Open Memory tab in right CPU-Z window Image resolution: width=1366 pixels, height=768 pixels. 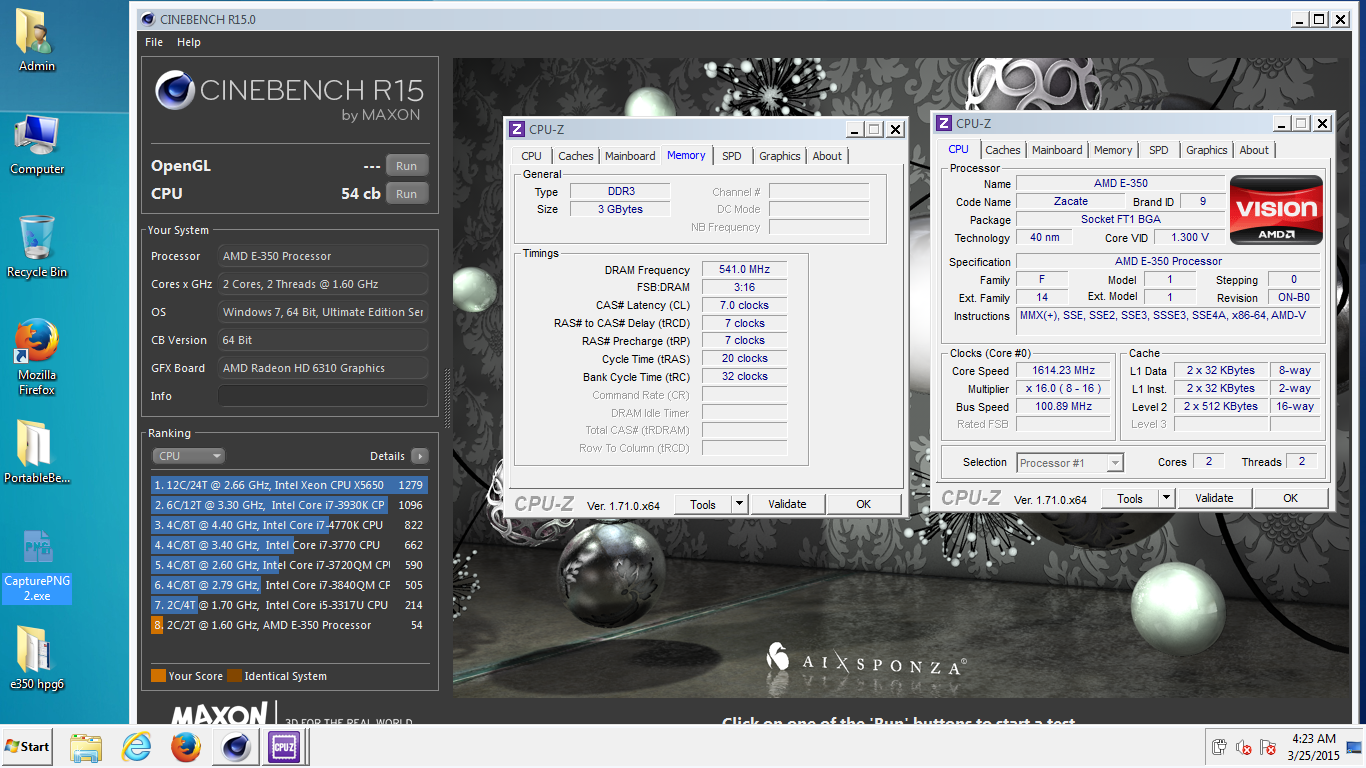pos(1113,150)
